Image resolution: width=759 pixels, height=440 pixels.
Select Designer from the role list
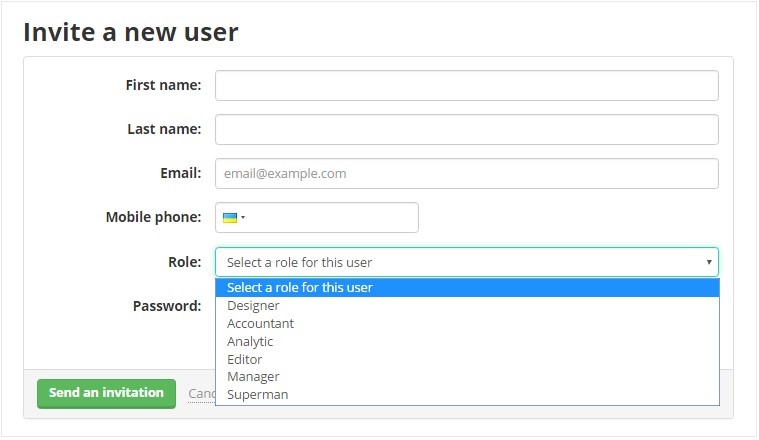coord(253,306)
